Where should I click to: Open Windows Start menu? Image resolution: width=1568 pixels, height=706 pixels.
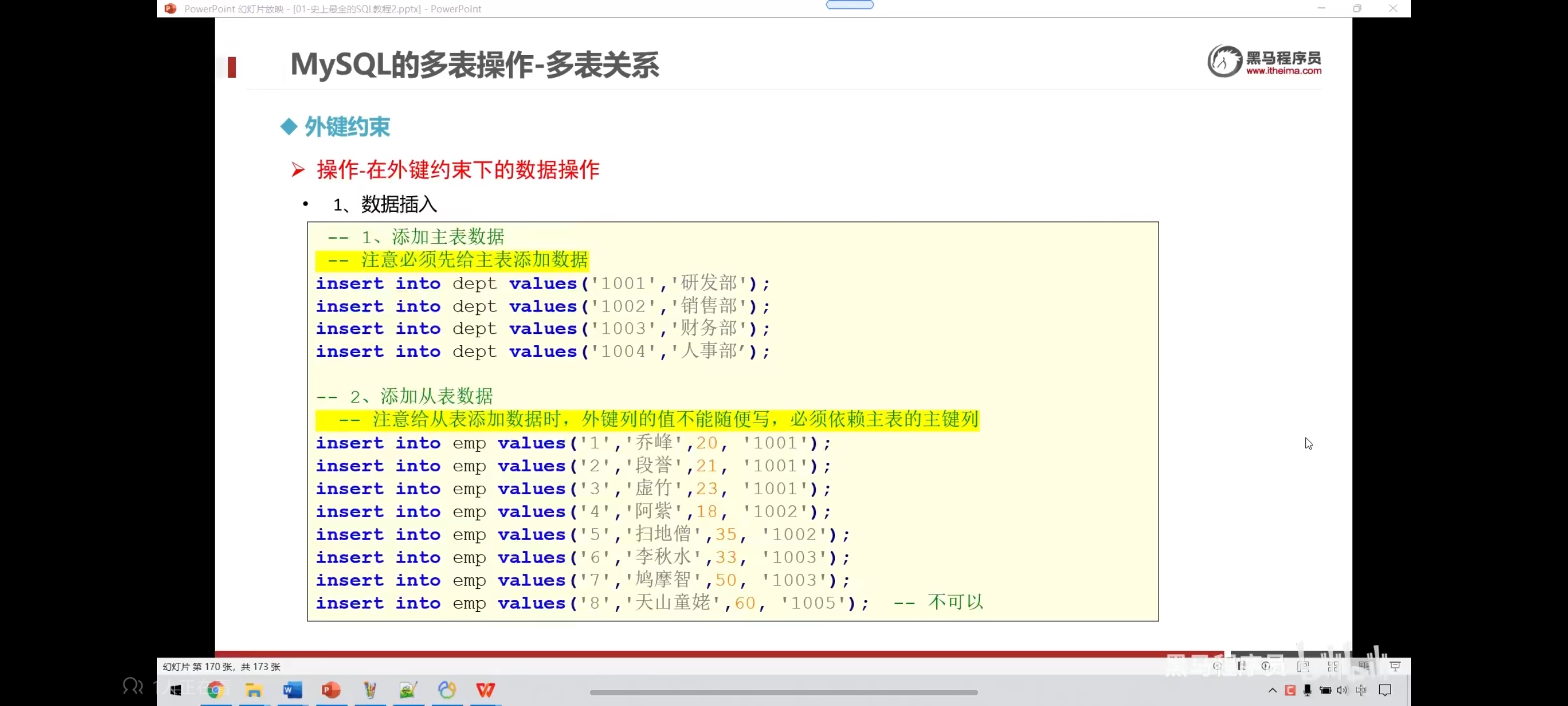[176, 690]
